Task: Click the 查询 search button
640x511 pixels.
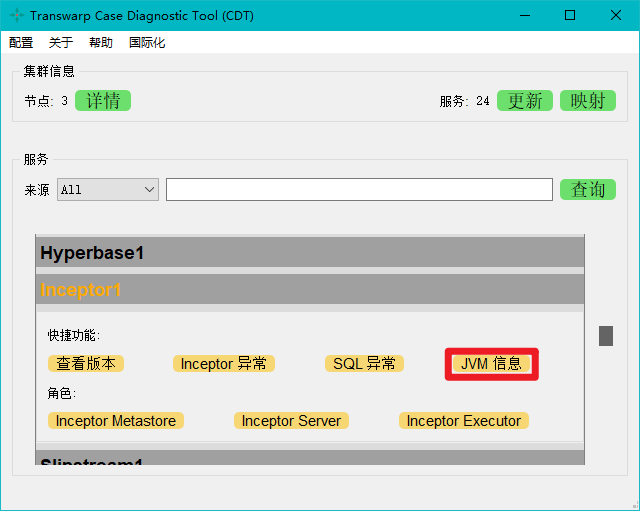Action: tap(588, 189)
